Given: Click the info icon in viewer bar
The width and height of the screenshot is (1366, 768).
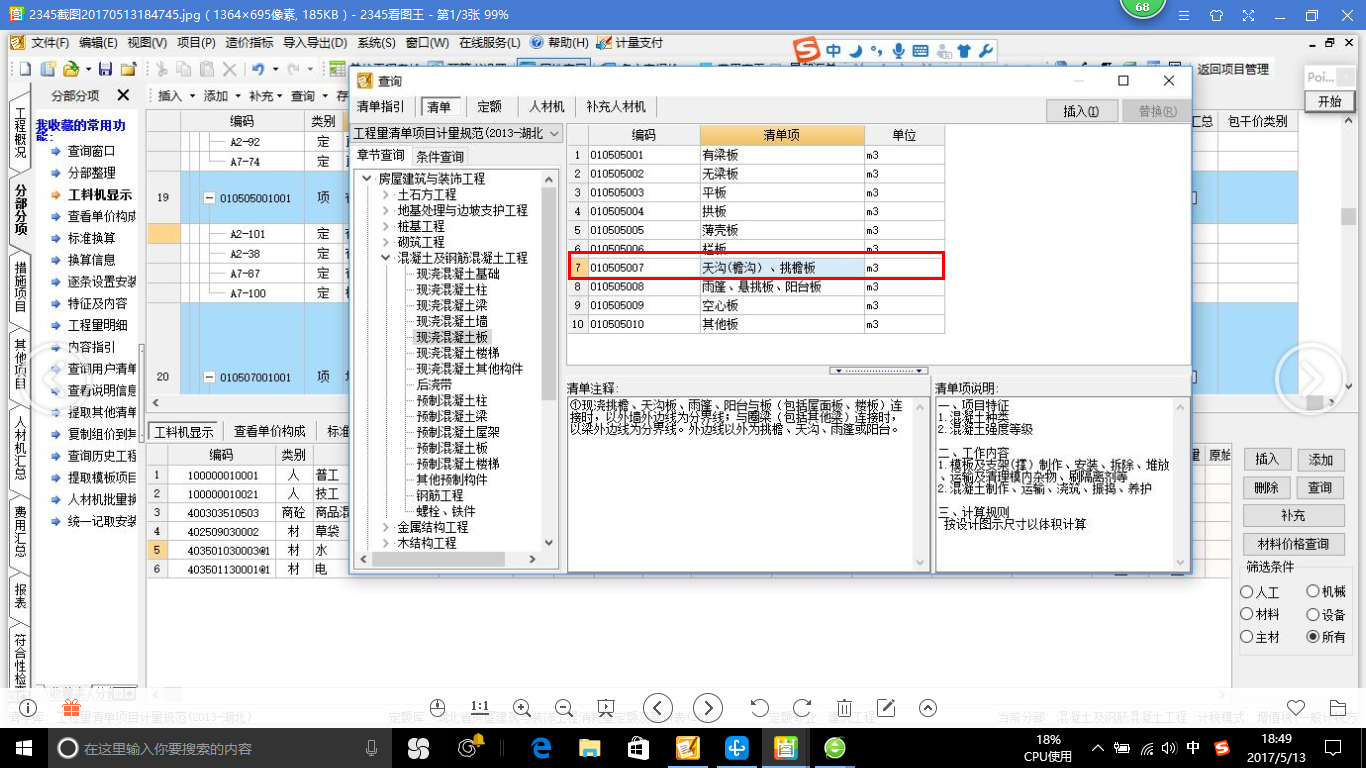Looking at the screenshot, I should 29,708.
